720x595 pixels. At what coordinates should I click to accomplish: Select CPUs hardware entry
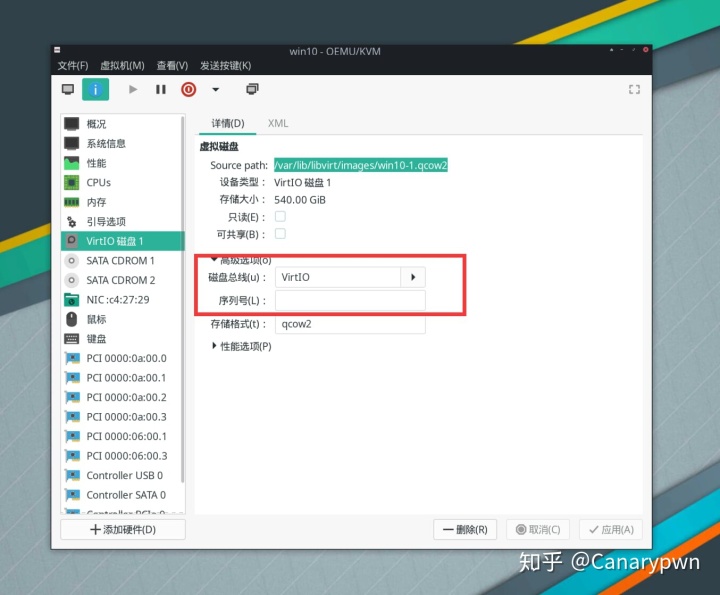pyautogui.click(x=123, y=182)
